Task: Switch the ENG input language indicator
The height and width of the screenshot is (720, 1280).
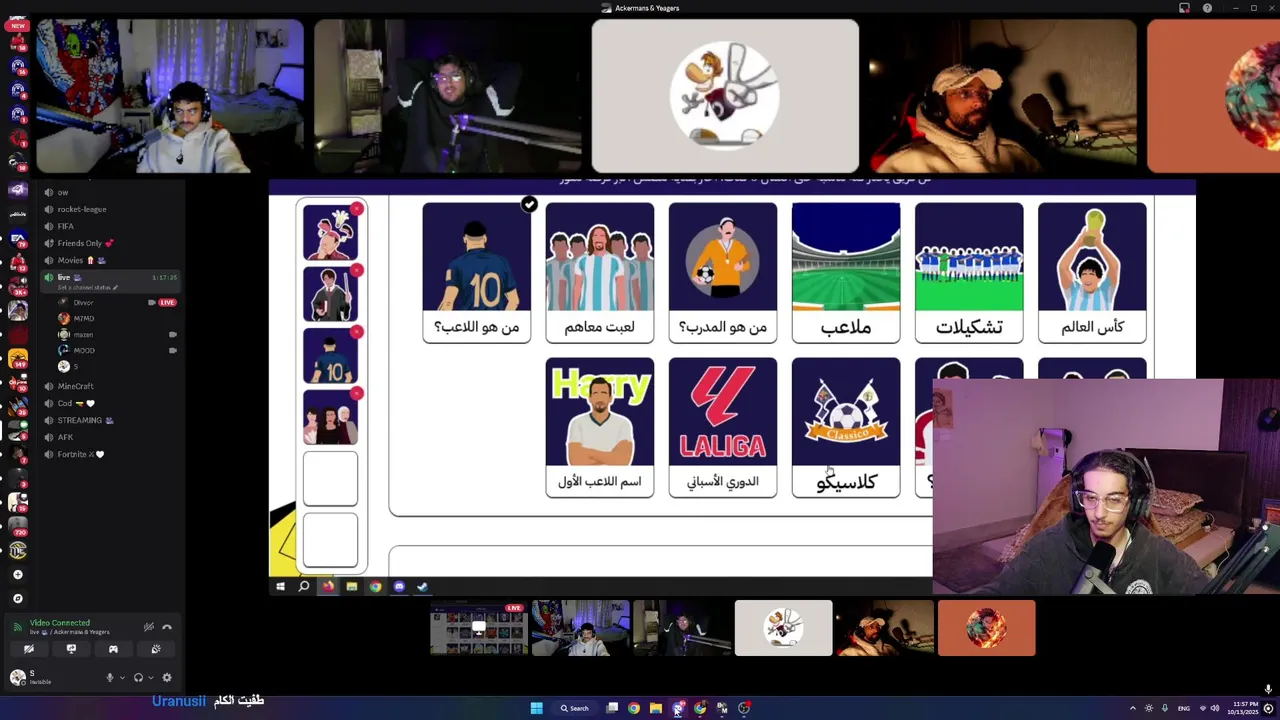Action: (x=1184, y=708)
